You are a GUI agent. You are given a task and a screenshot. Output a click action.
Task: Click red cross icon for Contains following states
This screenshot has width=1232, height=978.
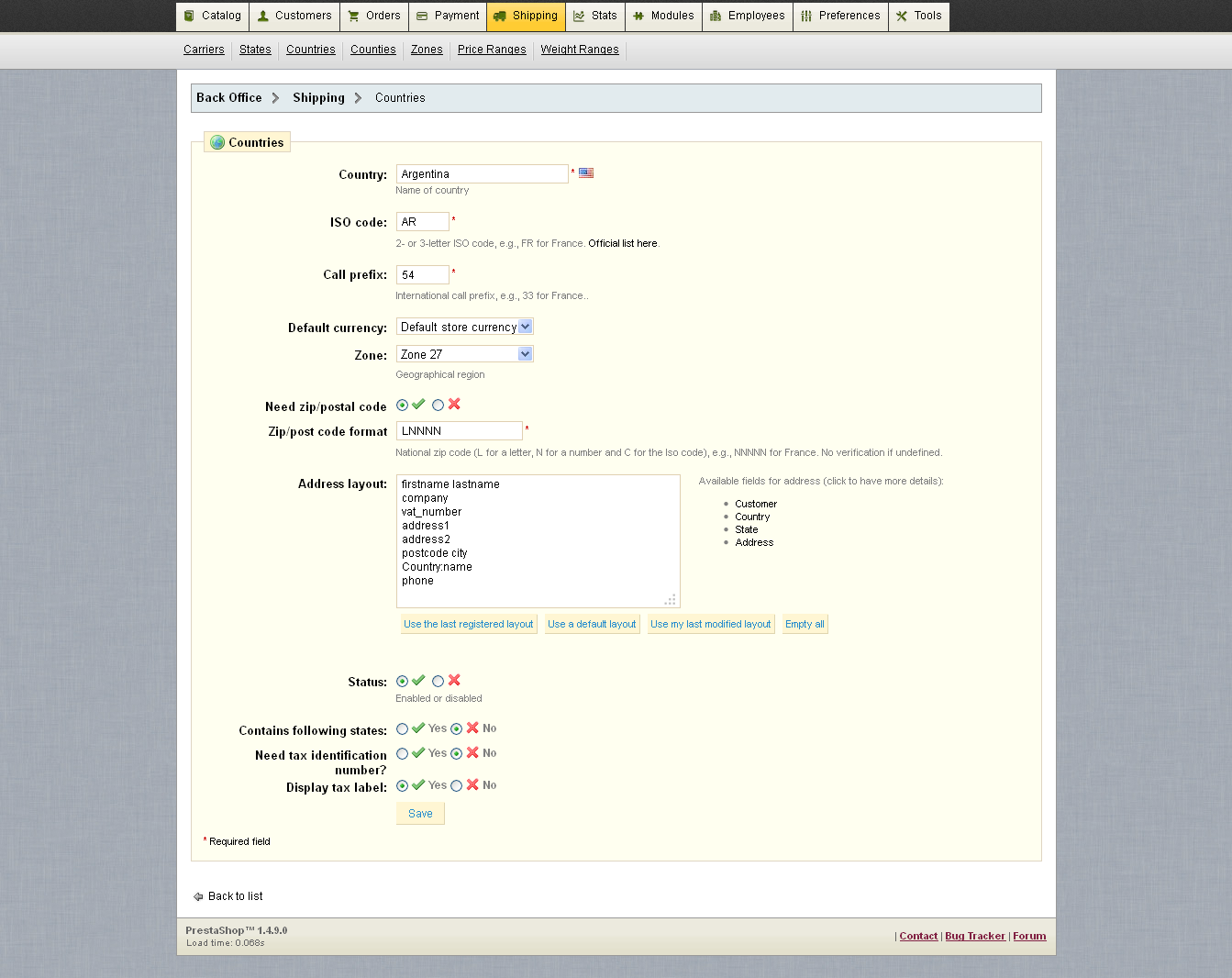(x=472, y=728)
